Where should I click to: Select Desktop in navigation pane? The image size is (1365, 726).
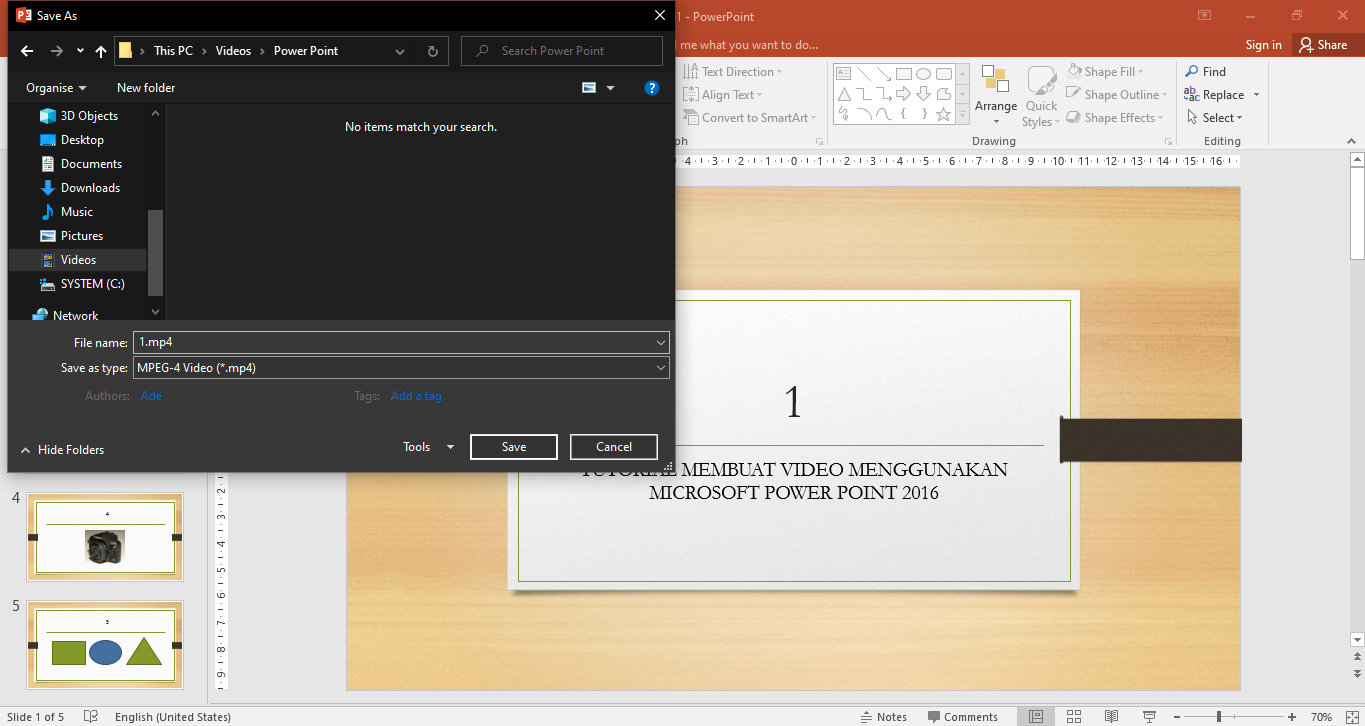click(72, 140)
